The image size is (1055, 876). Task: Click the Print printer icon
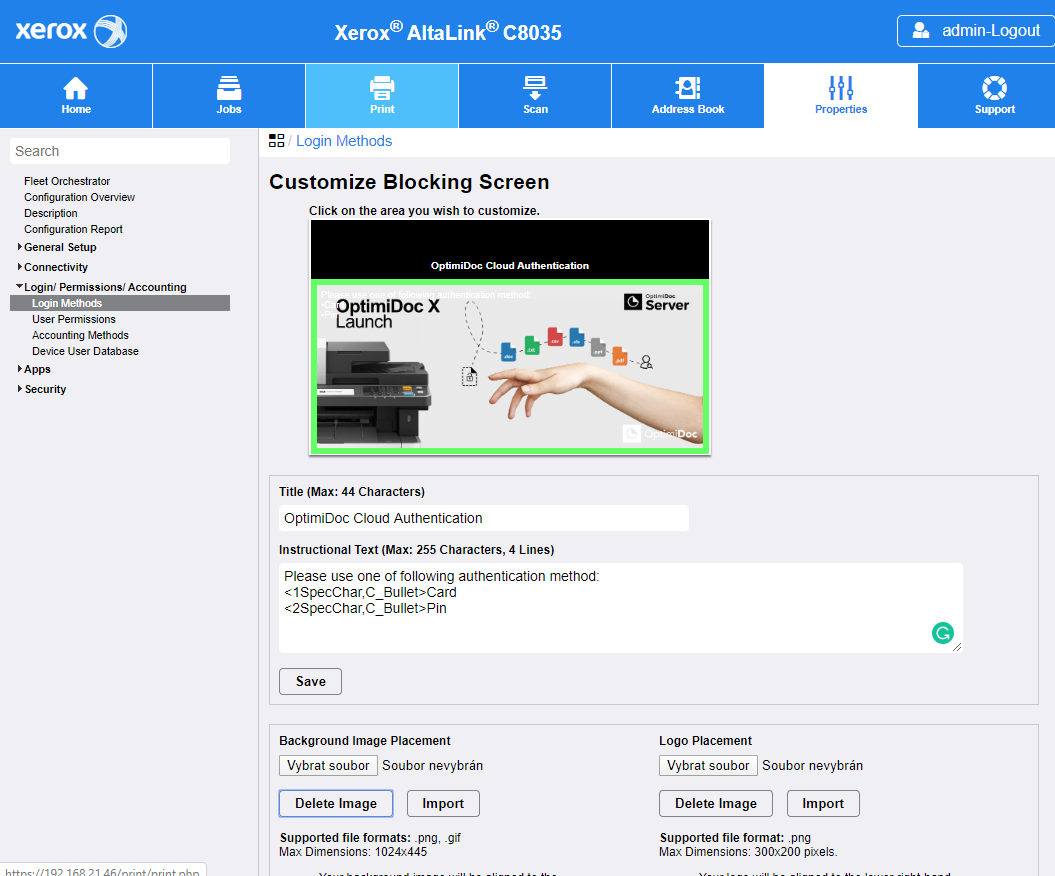point(382,88)
